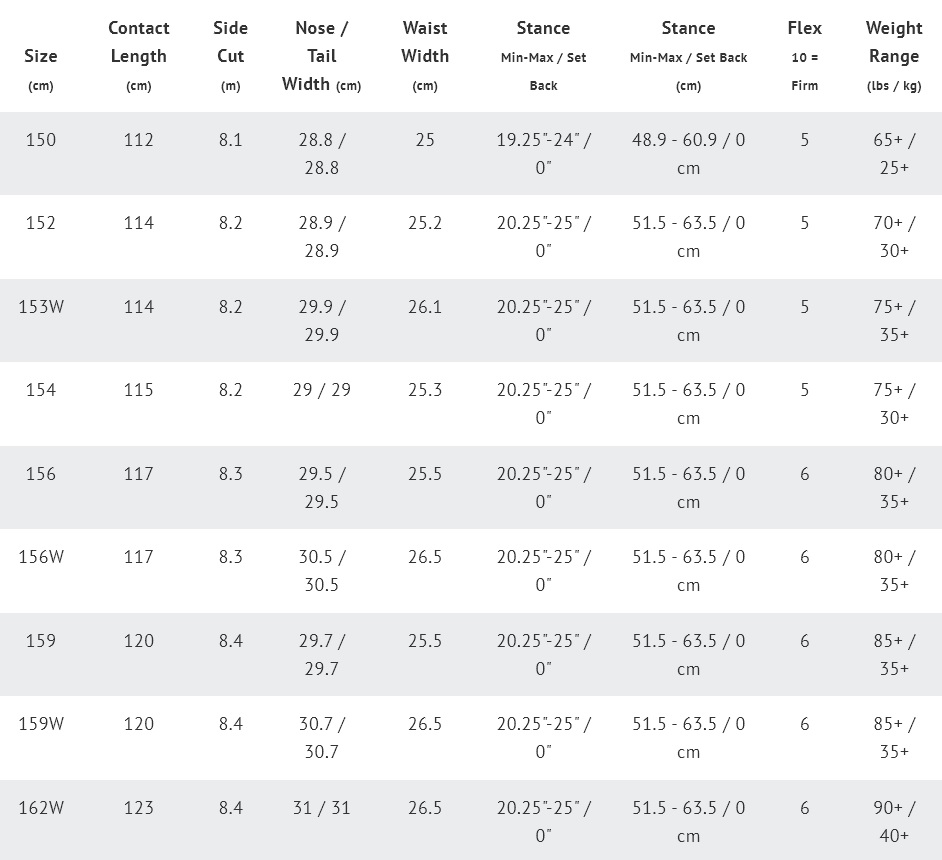Select the 90+ / 40+ weight range cell

coord(894,821)
